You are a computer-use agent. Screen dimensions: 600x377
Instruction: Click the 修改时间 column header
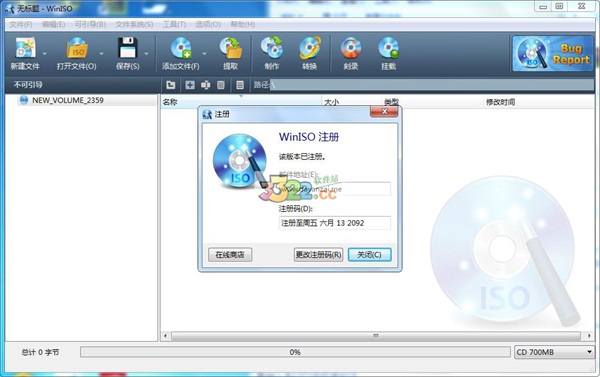coord(539,102)
